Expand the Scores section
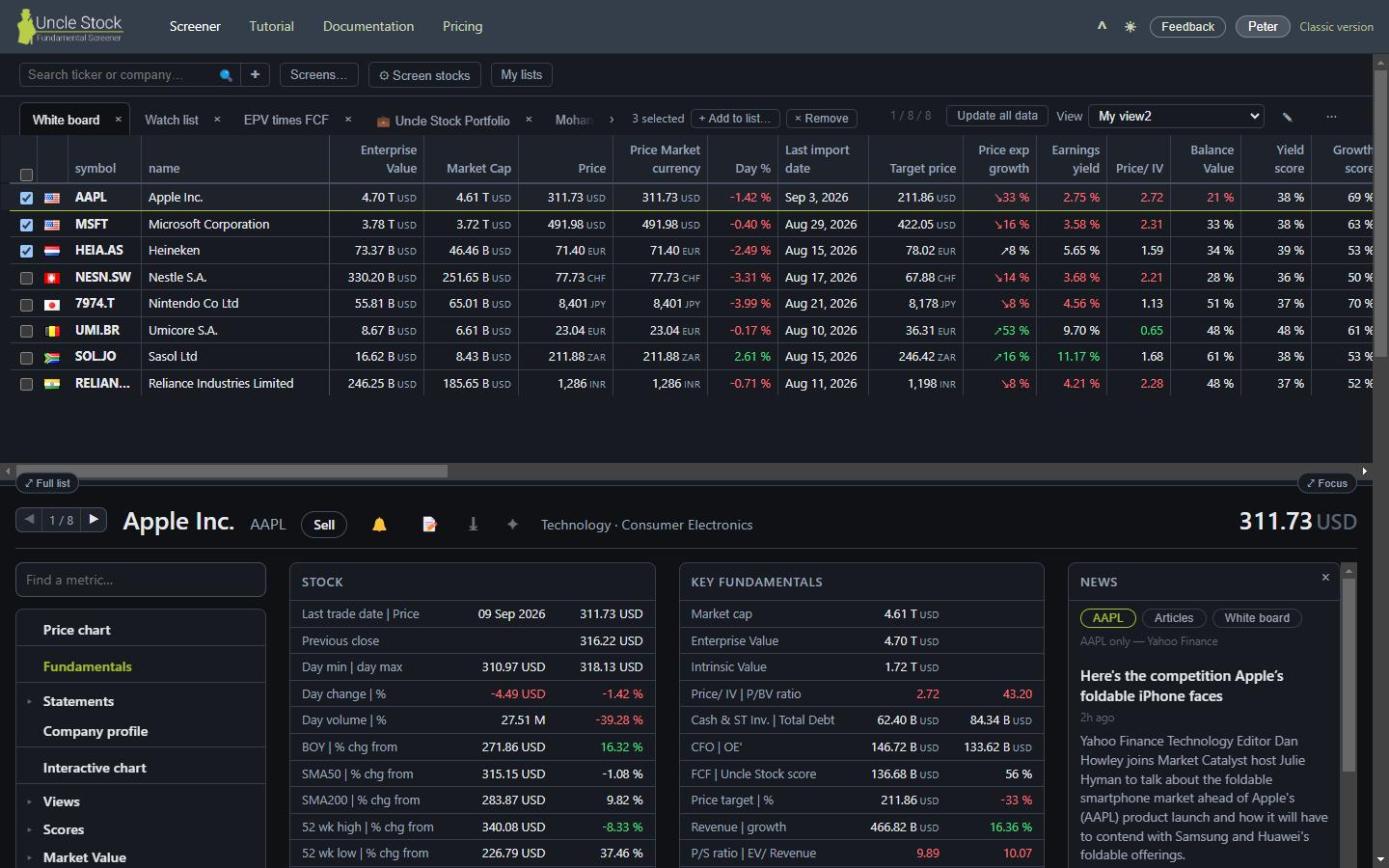 [x=29, y=830]
